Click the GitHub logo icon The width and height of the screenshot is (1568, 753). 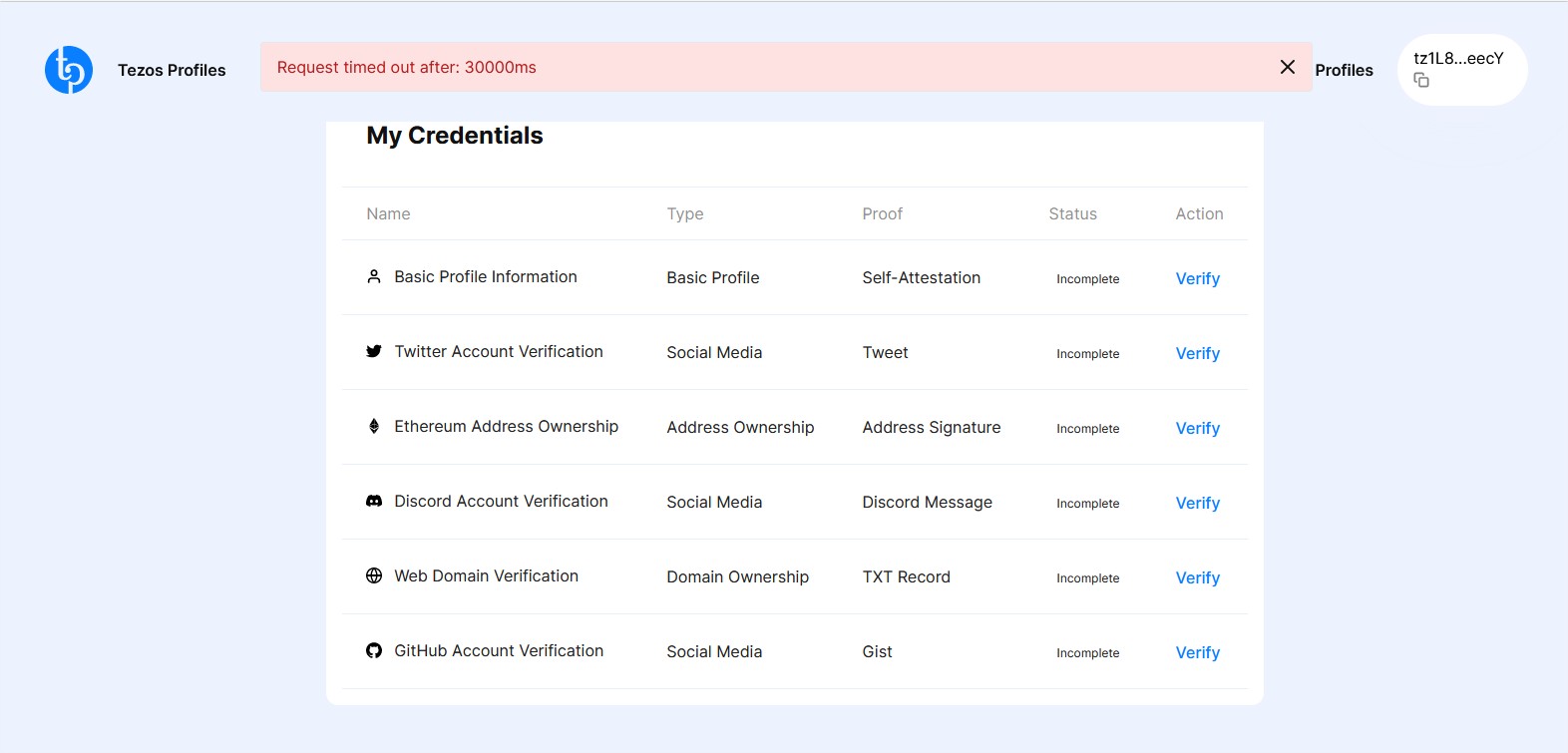(374, 650)
